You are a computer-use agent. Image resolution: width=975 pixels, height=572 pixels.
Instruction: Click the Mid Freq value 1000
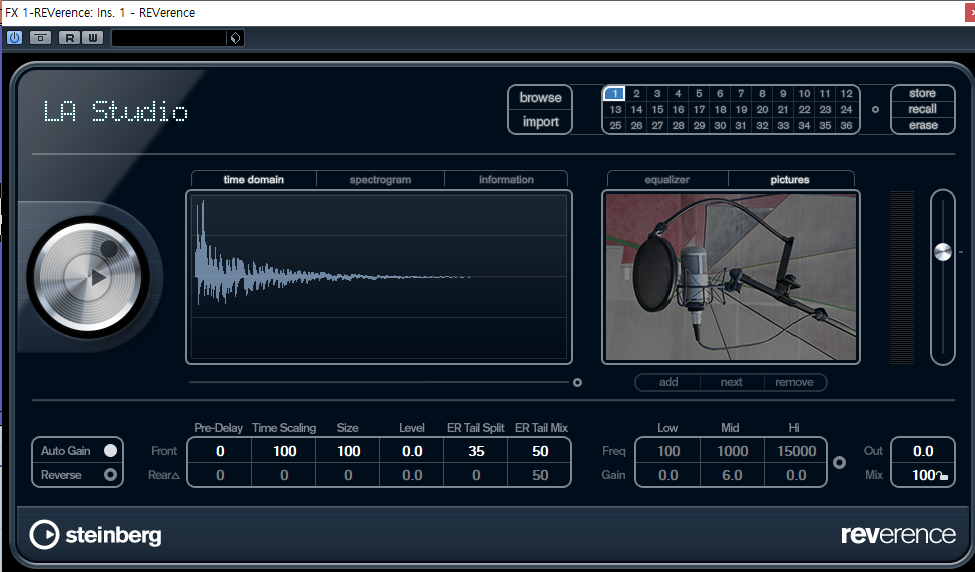pos(732,451)
